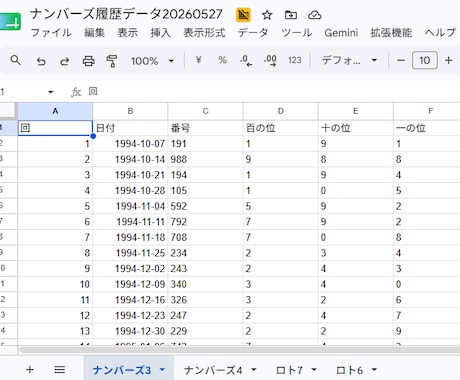Open the 表示形式 menu
This screenshot has height=380, width=460.
pos(204,33)
